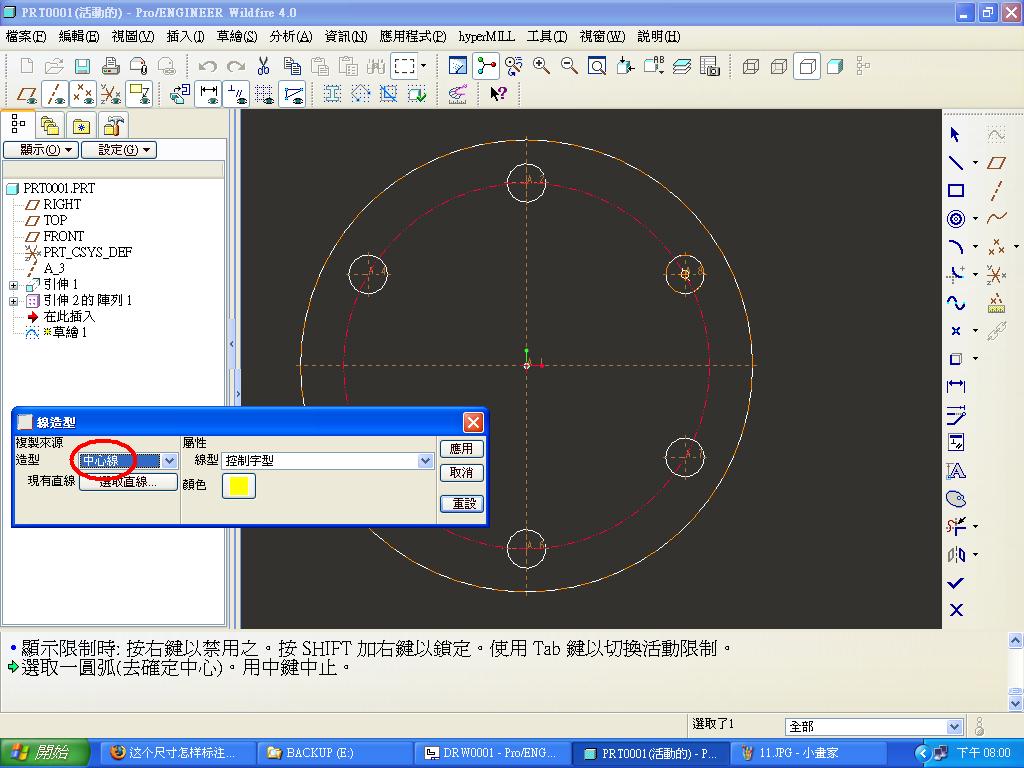Click the 應用 button

coord(462,449)
